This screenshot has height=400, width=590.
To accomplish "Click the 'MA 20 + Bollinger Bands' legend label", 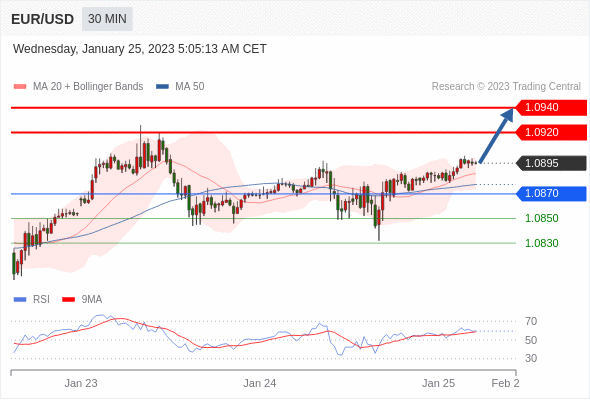I will click(x=88, y=87).
